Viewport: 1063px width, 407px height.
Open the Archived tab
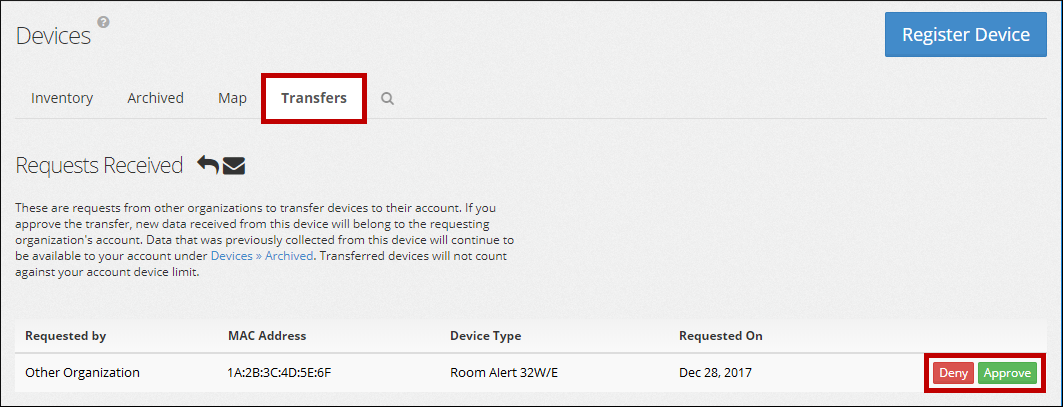[155, 98]
